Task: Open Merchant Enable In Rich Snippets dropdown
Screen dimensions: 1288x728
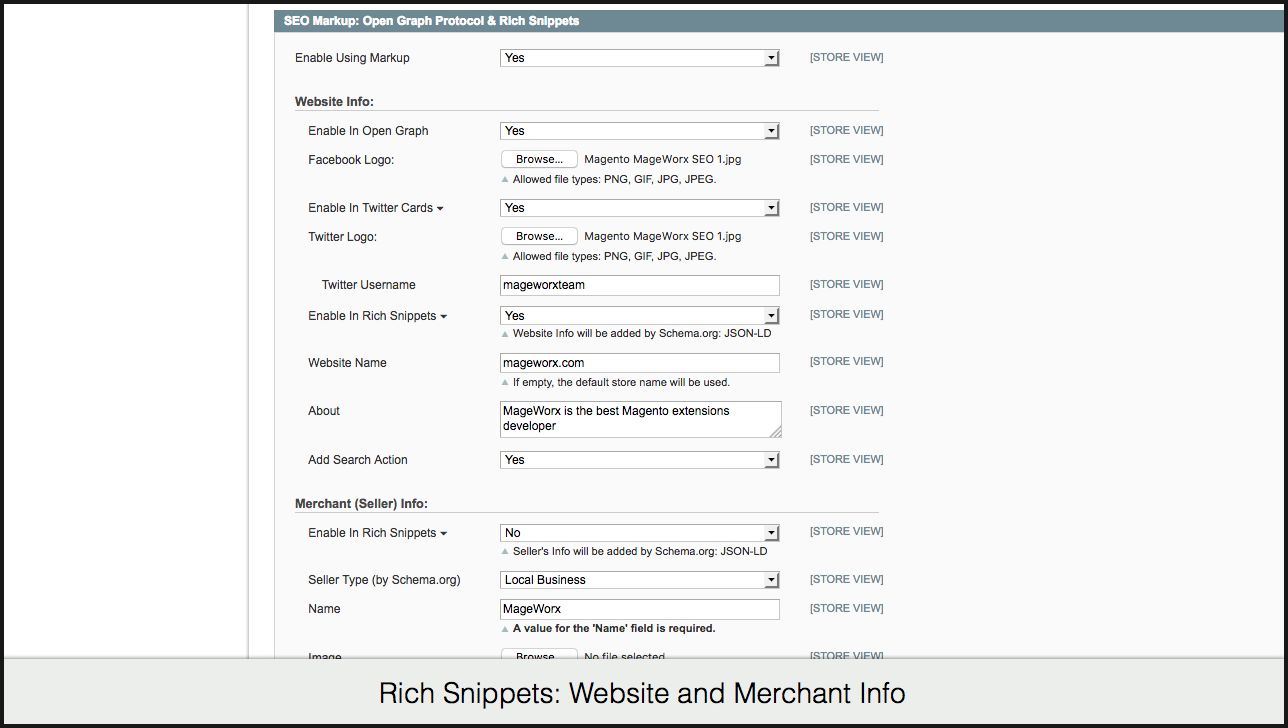Action: (639, 533)
